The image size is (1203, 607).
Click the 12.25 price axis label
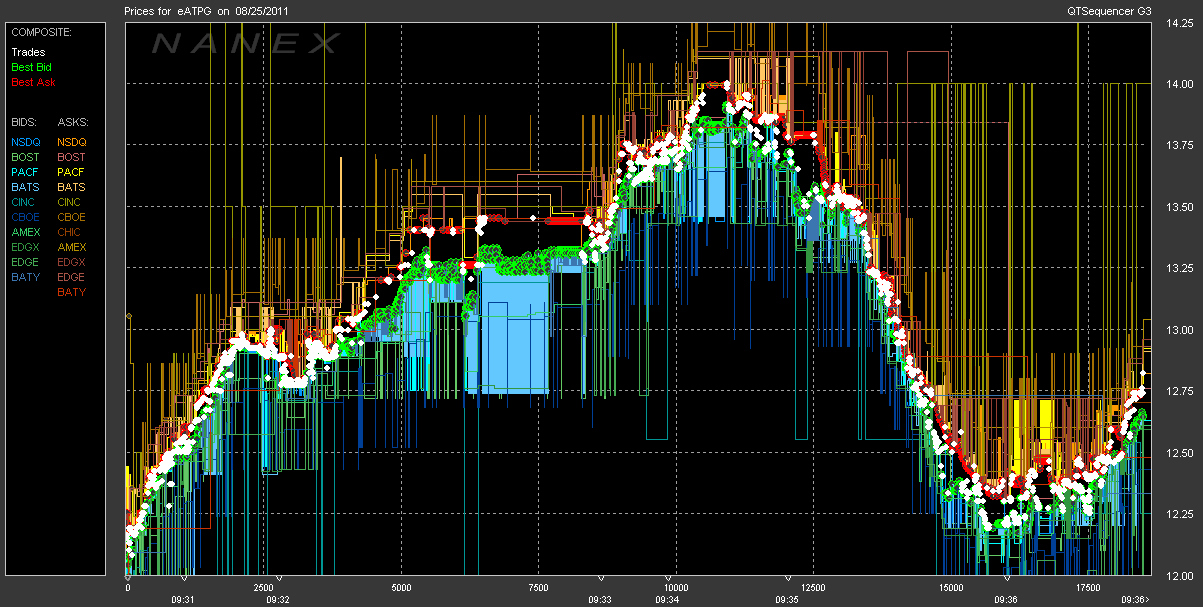coord(1179,515)
